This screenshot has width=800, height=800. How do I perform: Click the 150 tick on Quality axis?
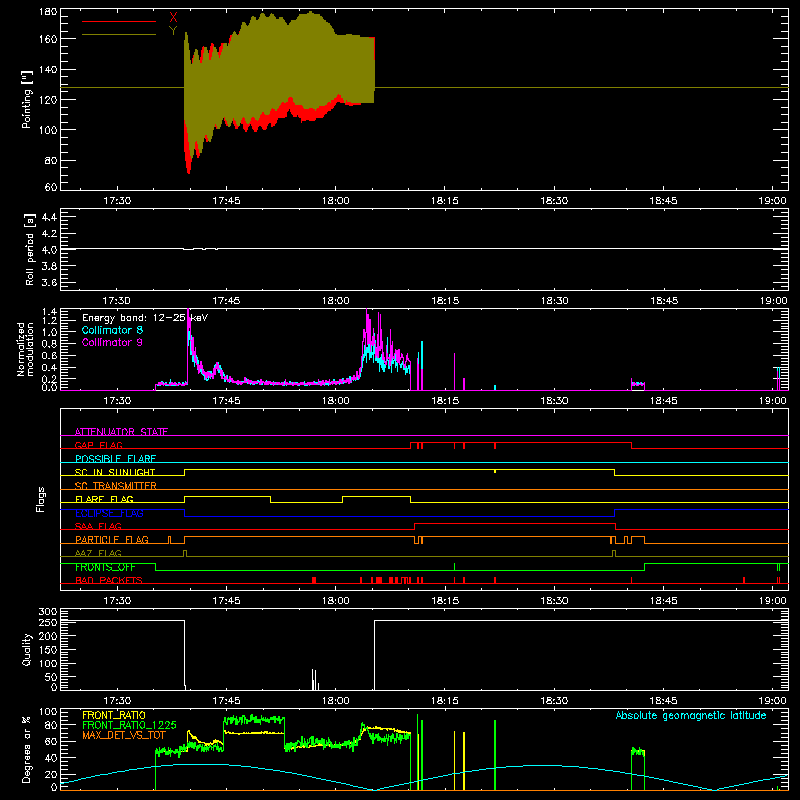pos(48,650)
